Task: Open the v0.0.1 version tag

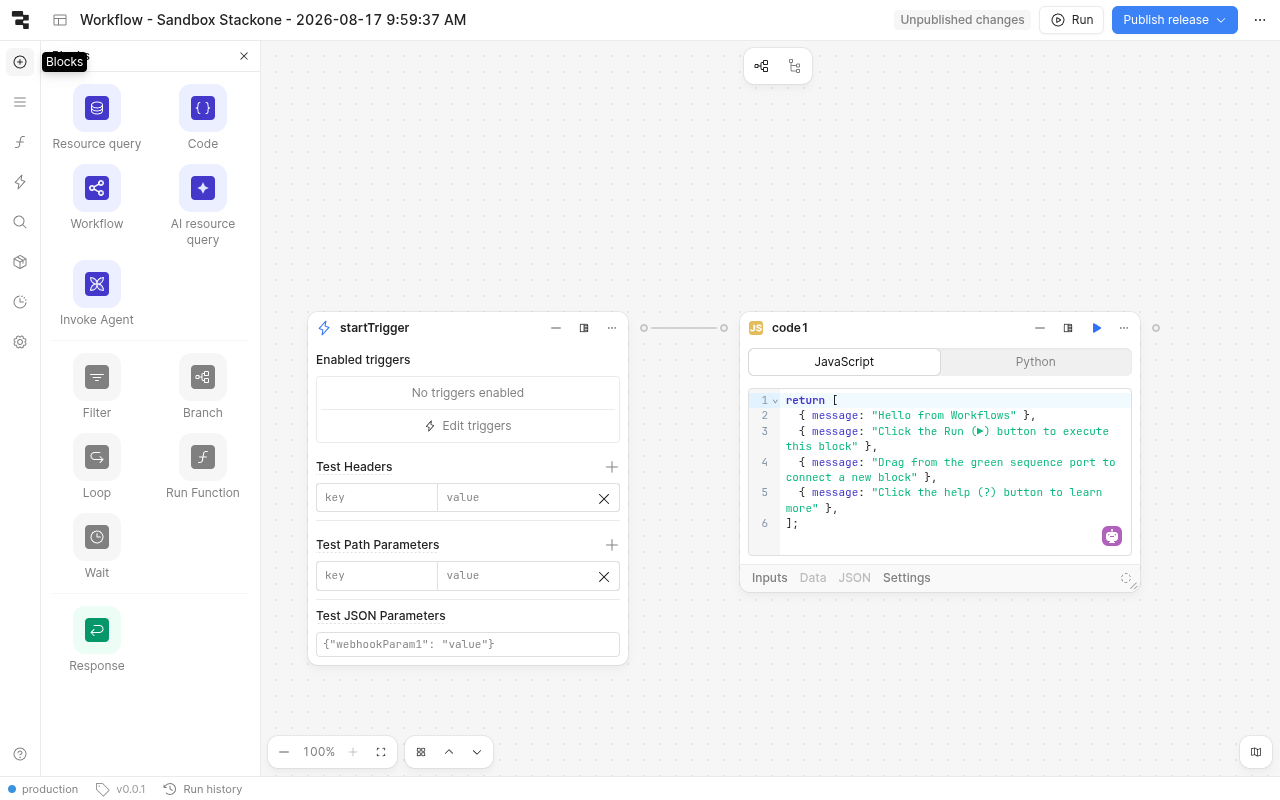Action: [x=120, y=789]
